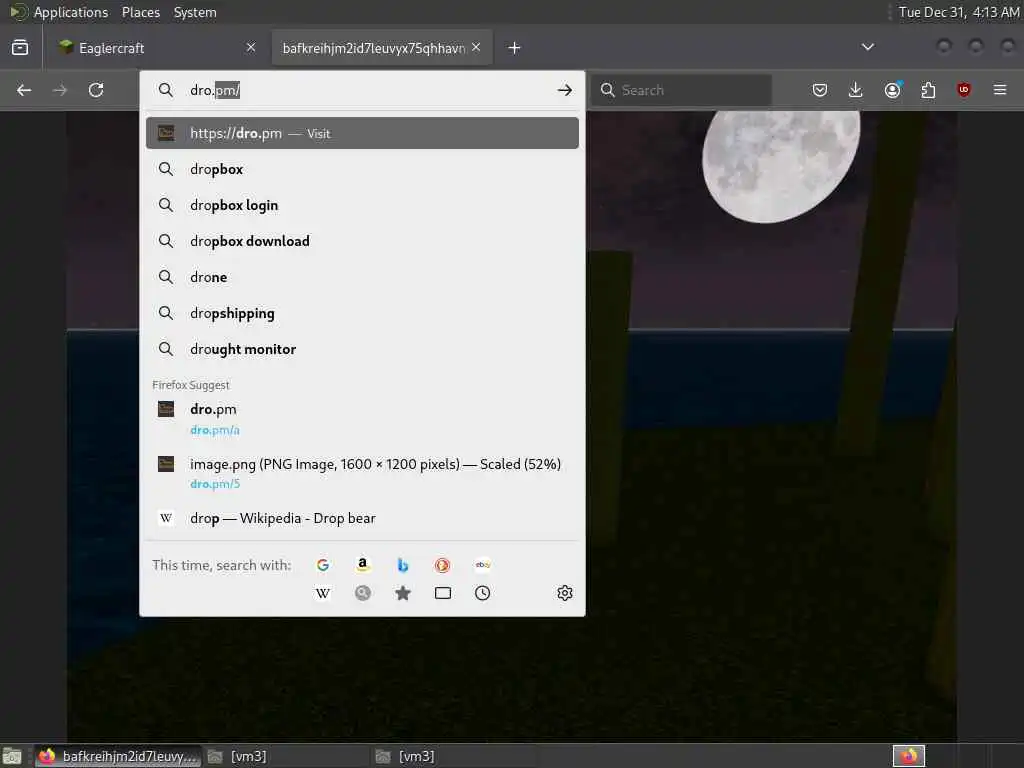Select the dropshipping search suggestion

click(x=362, y=313)
